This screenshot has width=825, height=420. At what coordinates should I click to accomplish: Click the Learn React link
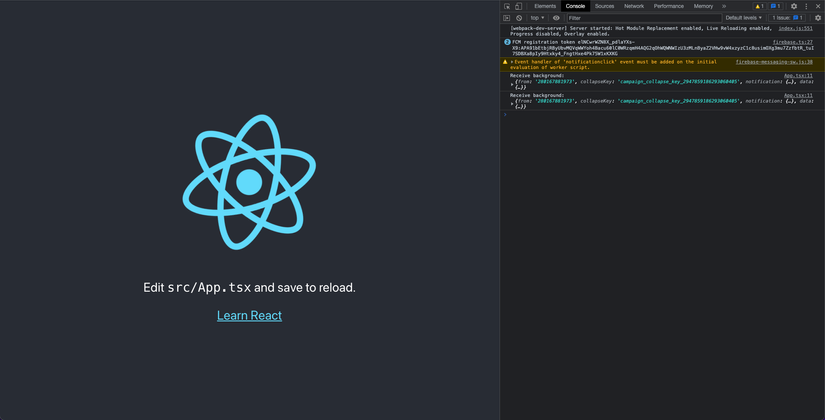click(249, 315)
